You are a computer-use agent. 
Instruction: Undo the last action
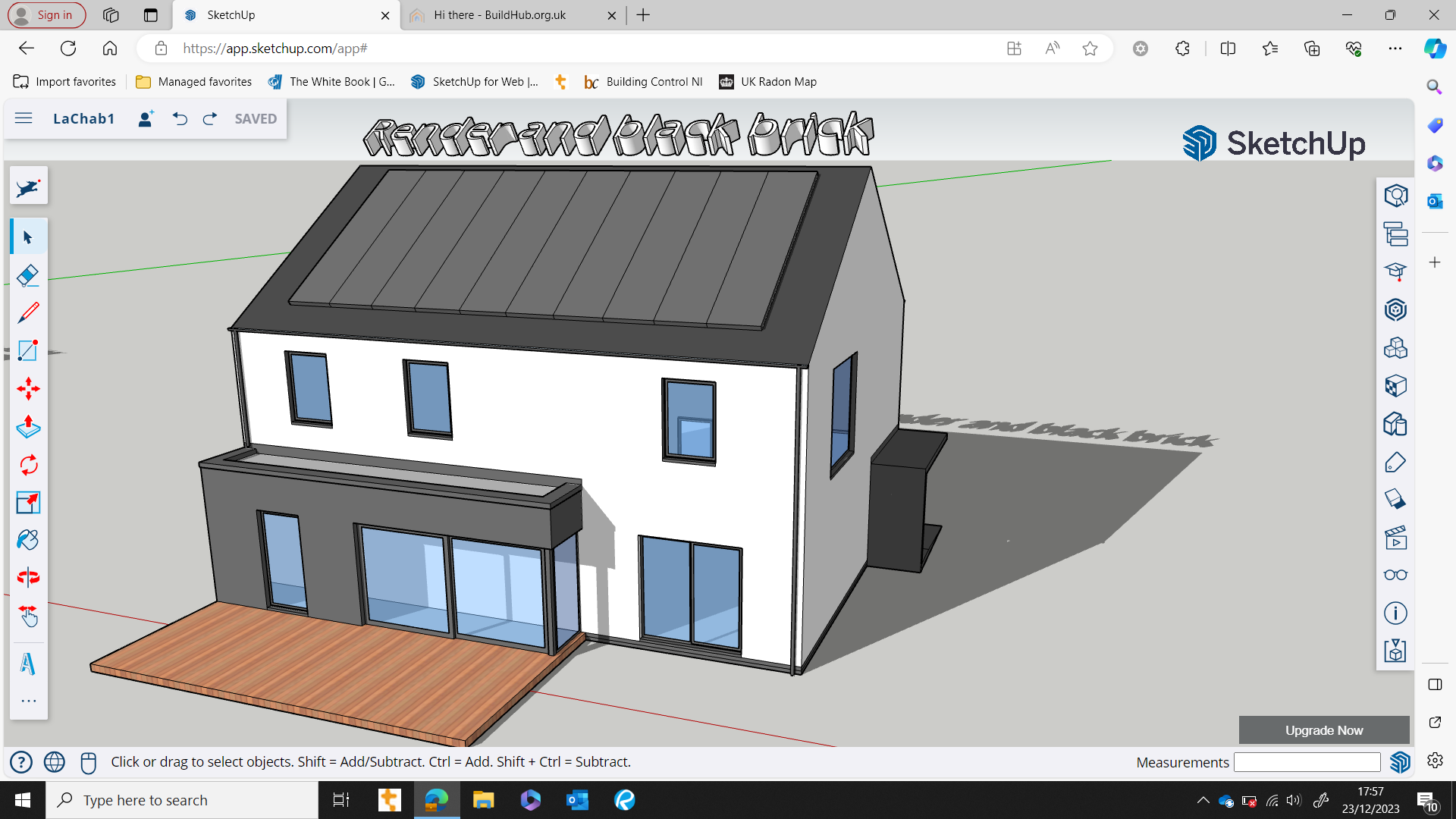tap(180, 118)
